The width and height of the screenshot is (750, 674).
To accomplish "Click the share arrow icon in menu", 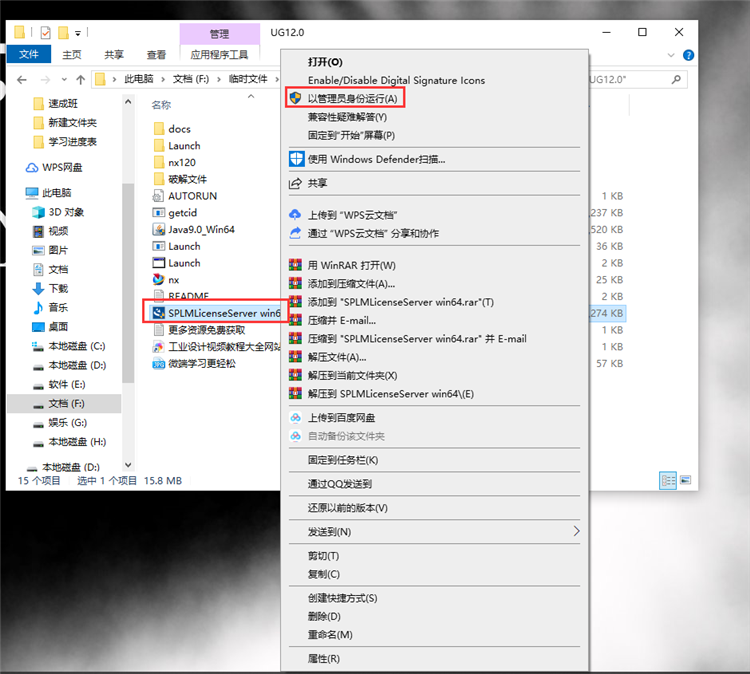I will (x=295, y=183).
